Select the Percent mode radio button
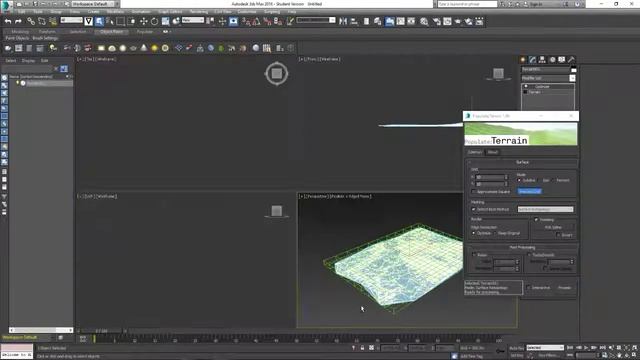640x360 pixels. pyautogui.click(x=554, y=180)
